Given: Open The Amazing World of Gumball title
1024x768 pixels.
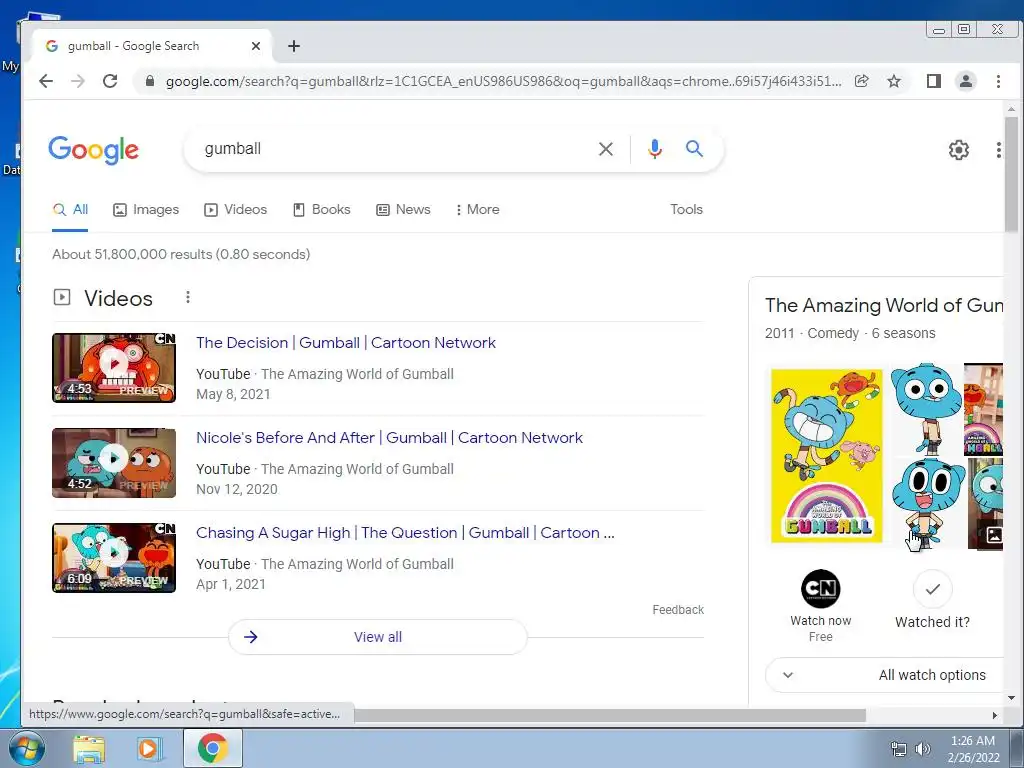Looking at the screenshot, I should tap(884, 305).
